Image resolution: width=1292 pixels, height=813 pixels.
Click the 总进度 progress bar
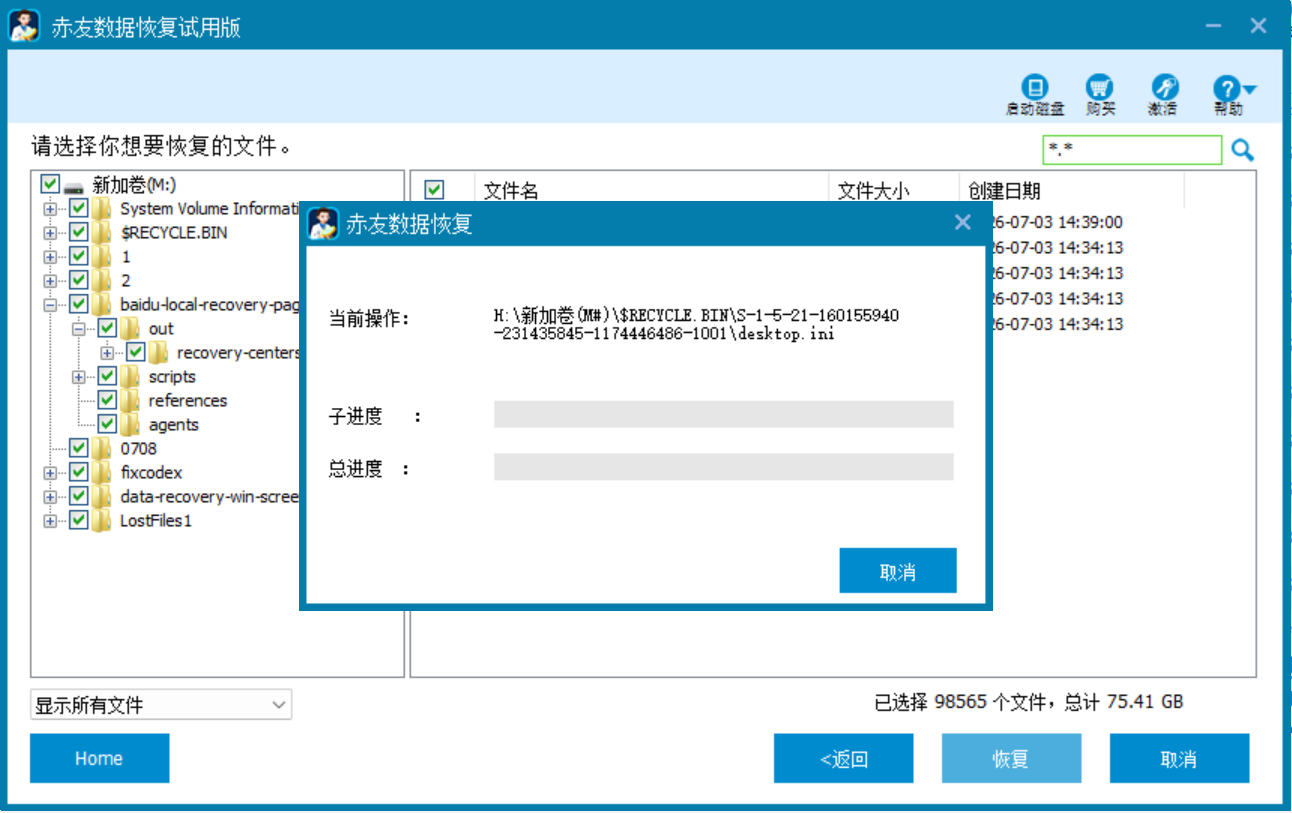(x=723, y=467)
